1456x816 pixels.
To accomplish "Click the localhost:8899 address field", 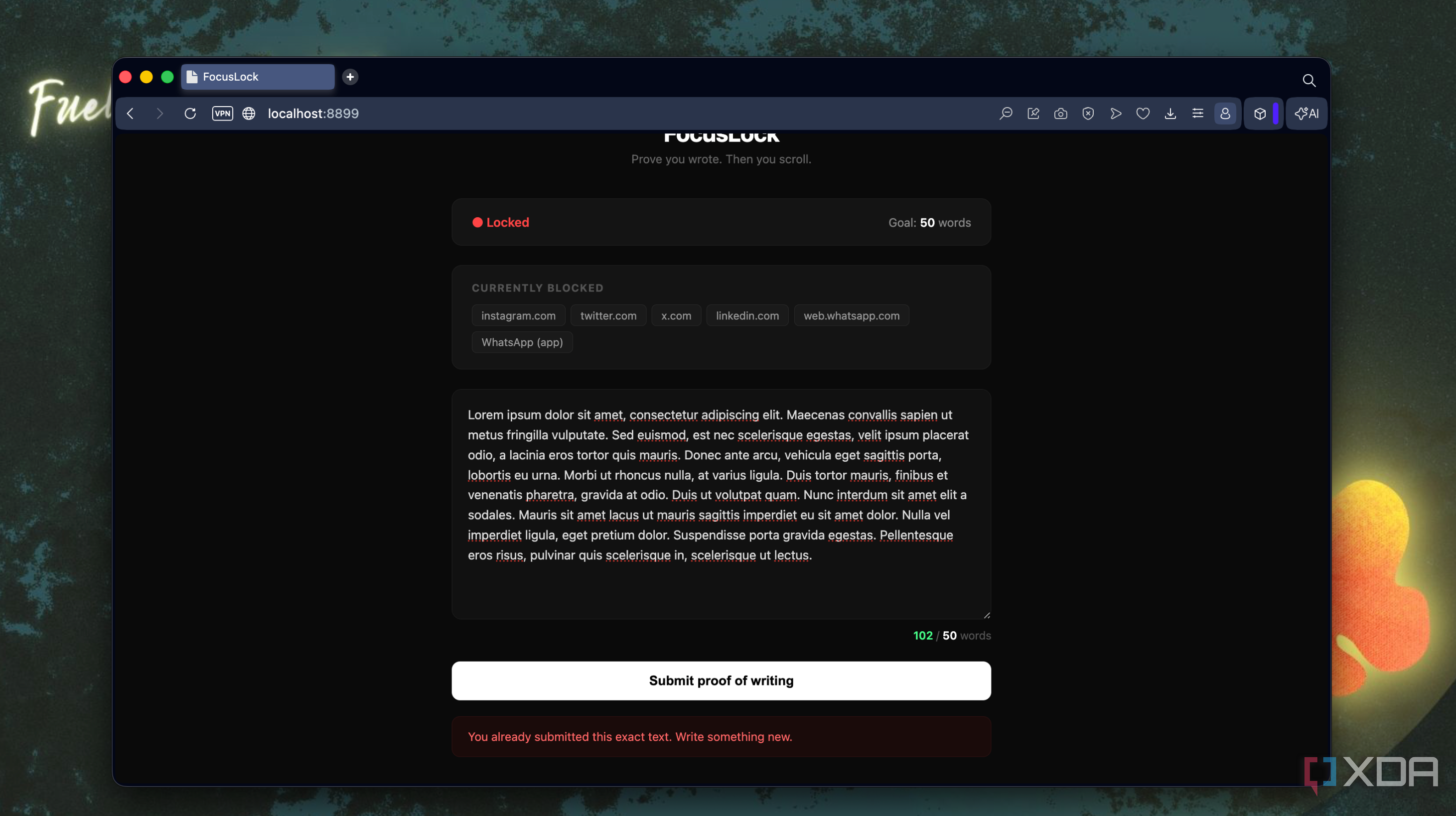I will pyautogui.click(x=313, y=114).
